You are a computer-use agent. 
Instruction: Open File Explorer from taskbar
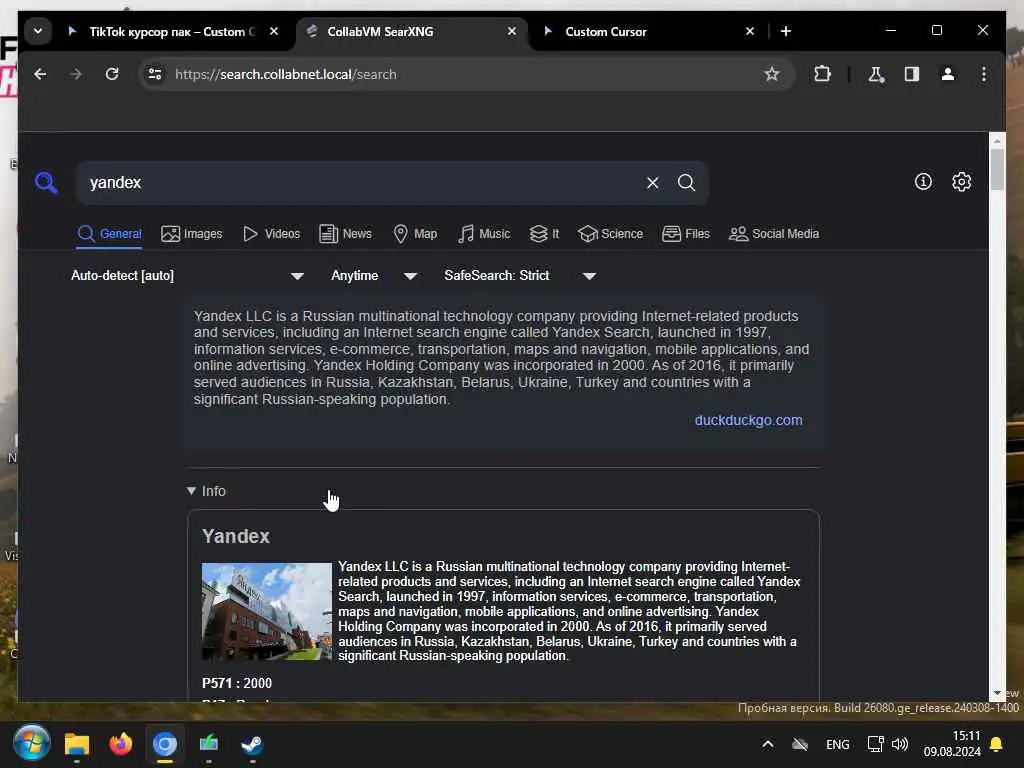click(76, 744)
